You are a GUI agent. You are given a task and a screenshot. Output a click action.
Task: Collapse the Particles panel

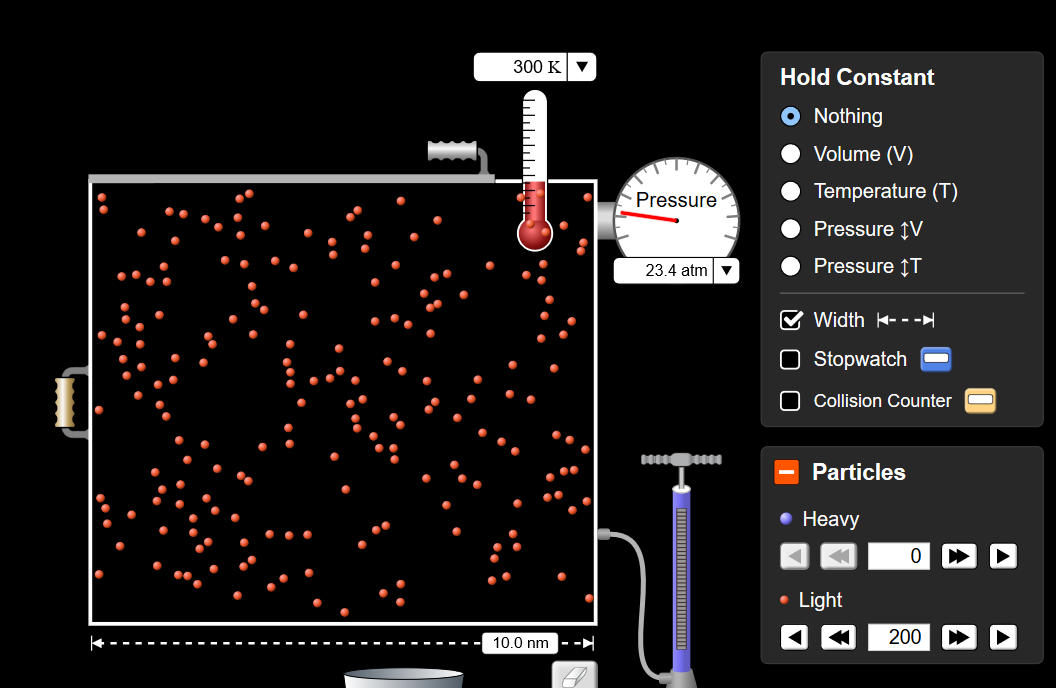pos(786,472)
